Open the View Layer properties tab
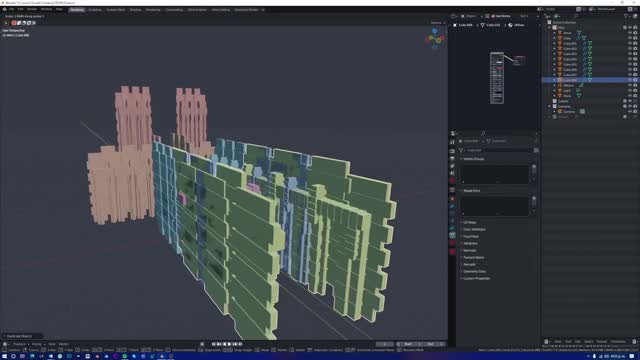Viewport: 640px width, 360px height. [x=452, y=166]
